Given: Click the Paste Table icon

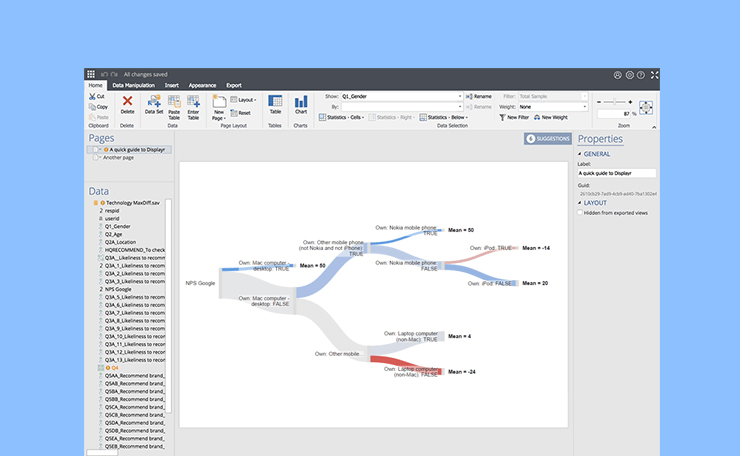Looking at the screenshot, I should coord(174,102).
